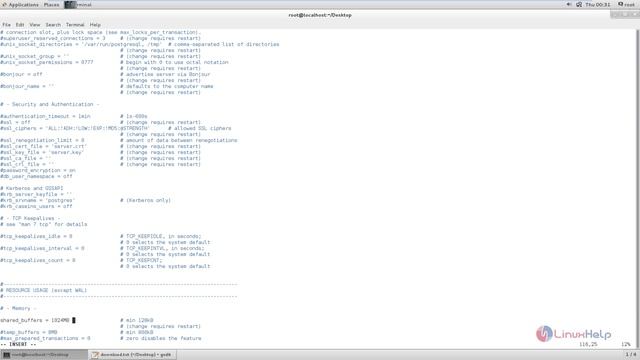Click the '# - Memory -' comment line

pyautogui.click(x=18, y=308)
